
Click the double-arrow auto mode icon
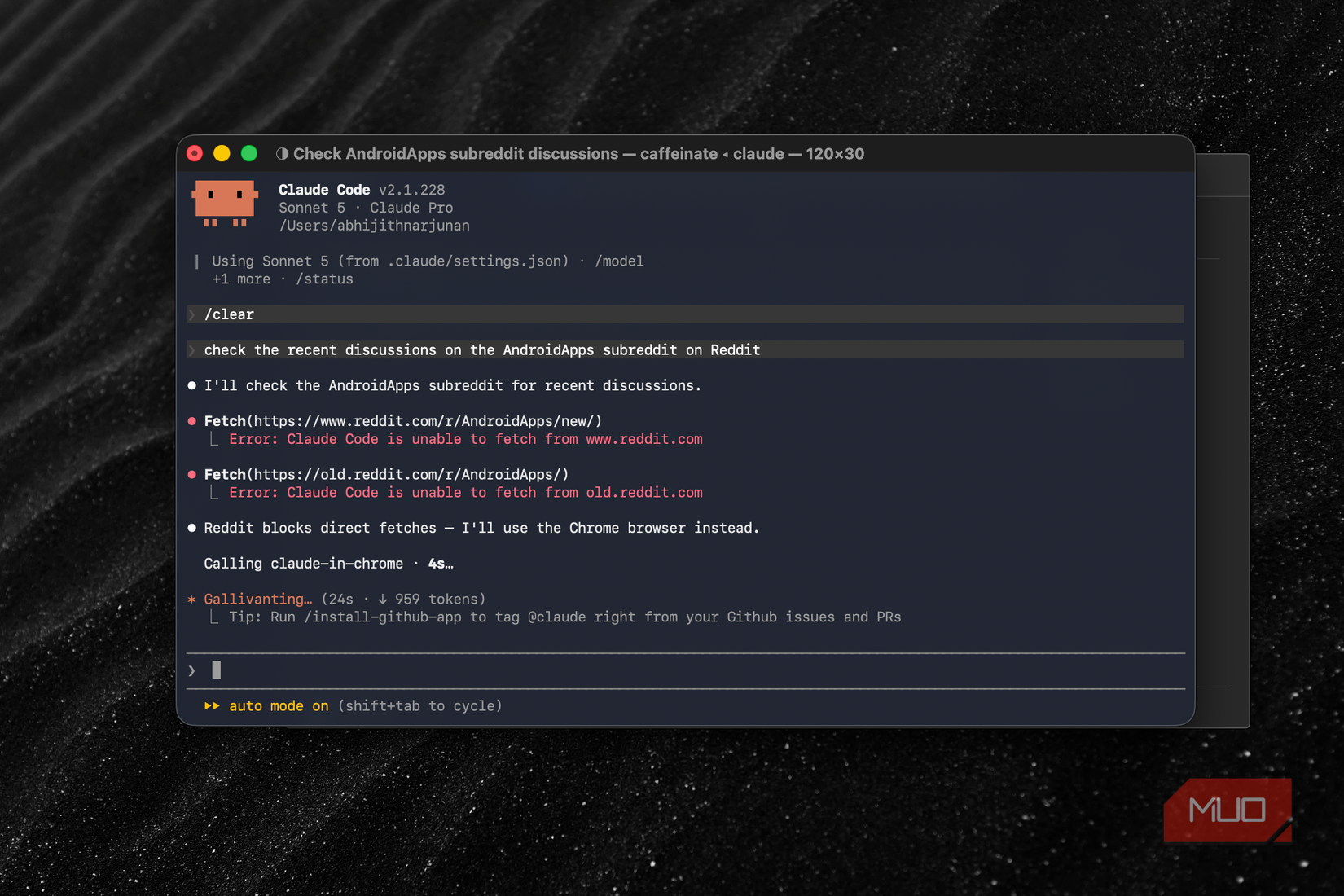[212, 706]
